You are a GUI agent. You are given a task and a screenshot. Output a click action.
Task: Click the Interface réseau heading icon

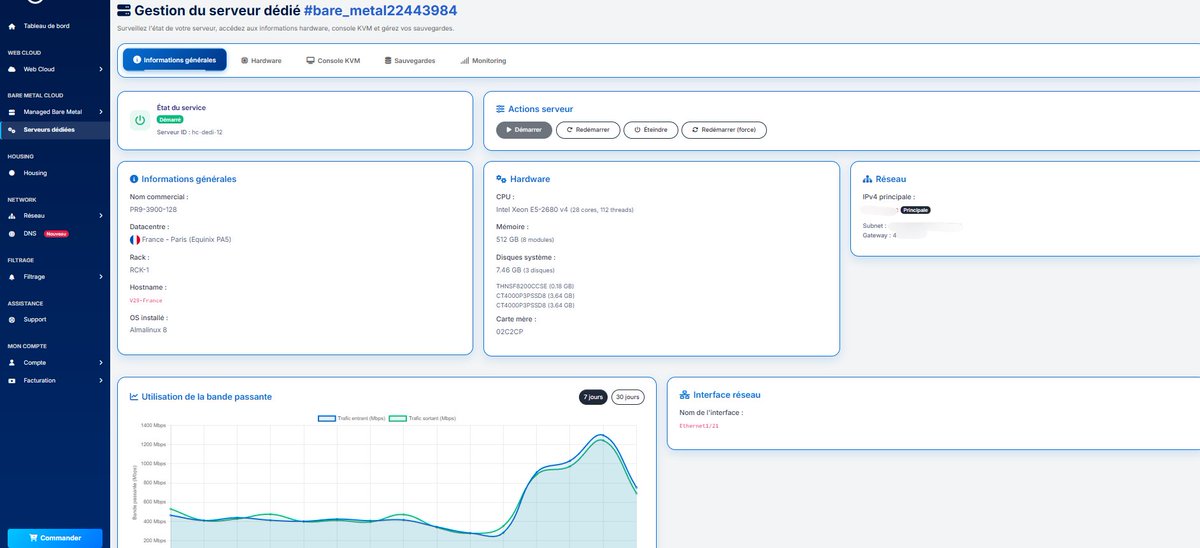tap(685, 395)
